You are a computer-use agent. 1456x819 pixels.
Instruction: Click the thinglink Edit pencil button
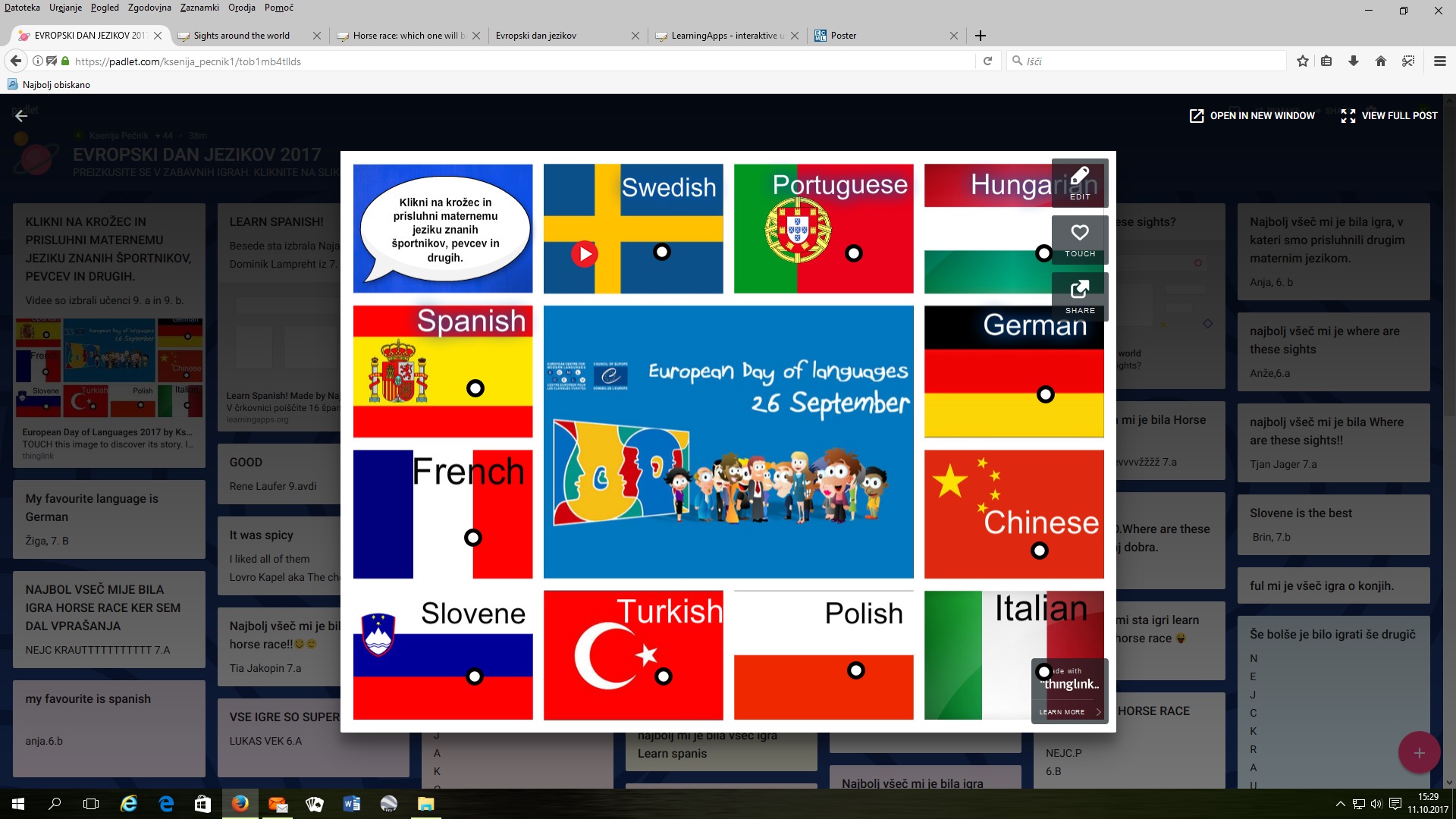(1080, 183)
